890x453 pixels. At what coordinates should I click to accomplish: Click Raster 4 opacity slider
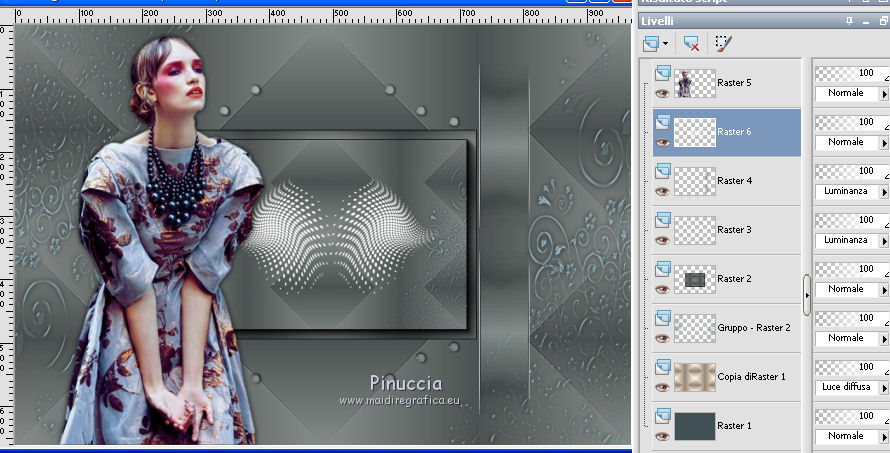(x=852, y=171)
